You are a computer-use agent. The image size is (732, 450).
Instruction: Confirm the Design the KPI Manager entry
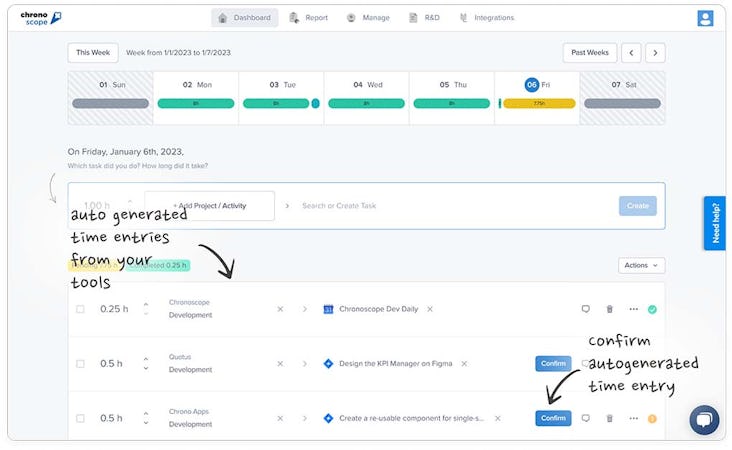tap(553, 364)
